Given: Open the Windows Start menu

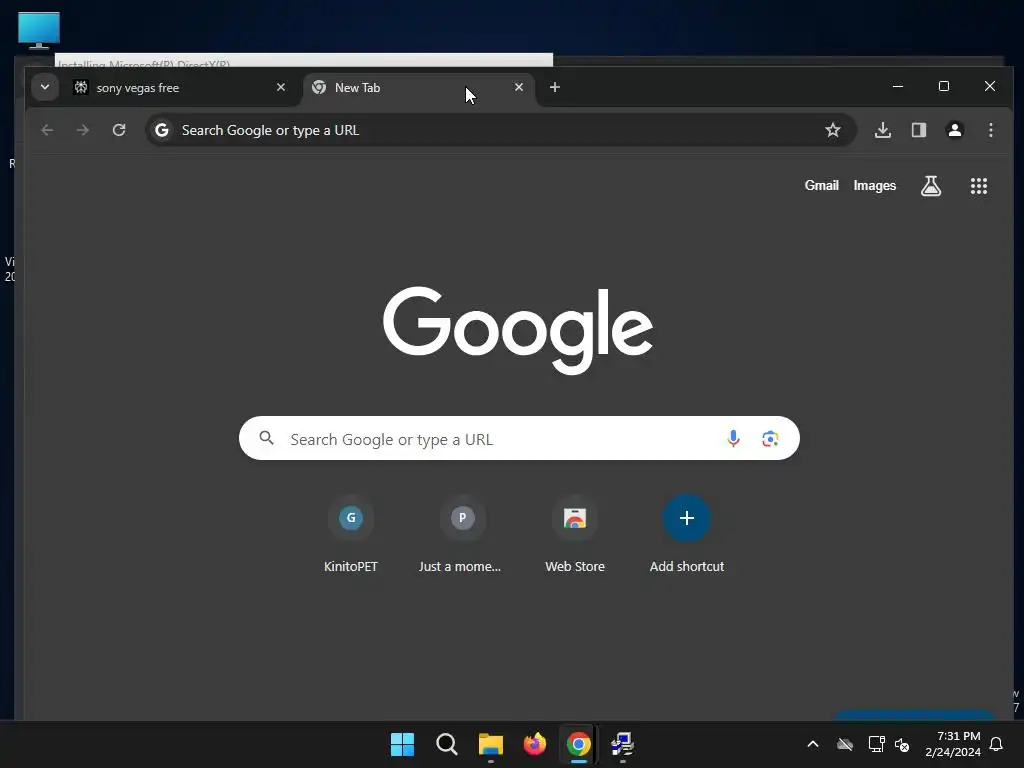Looking at the screenshot, I should [x=402, y=744].
